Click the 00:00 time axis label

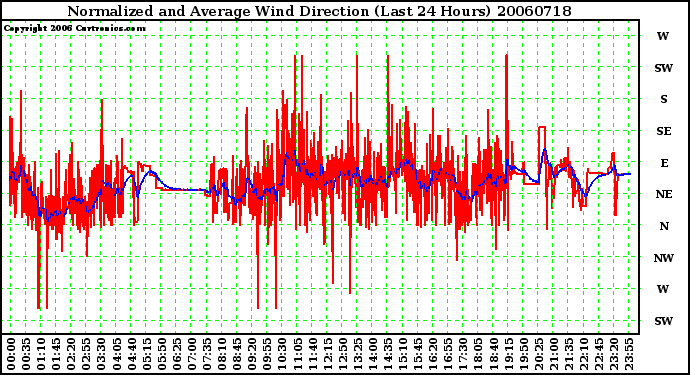click(11, 354)
